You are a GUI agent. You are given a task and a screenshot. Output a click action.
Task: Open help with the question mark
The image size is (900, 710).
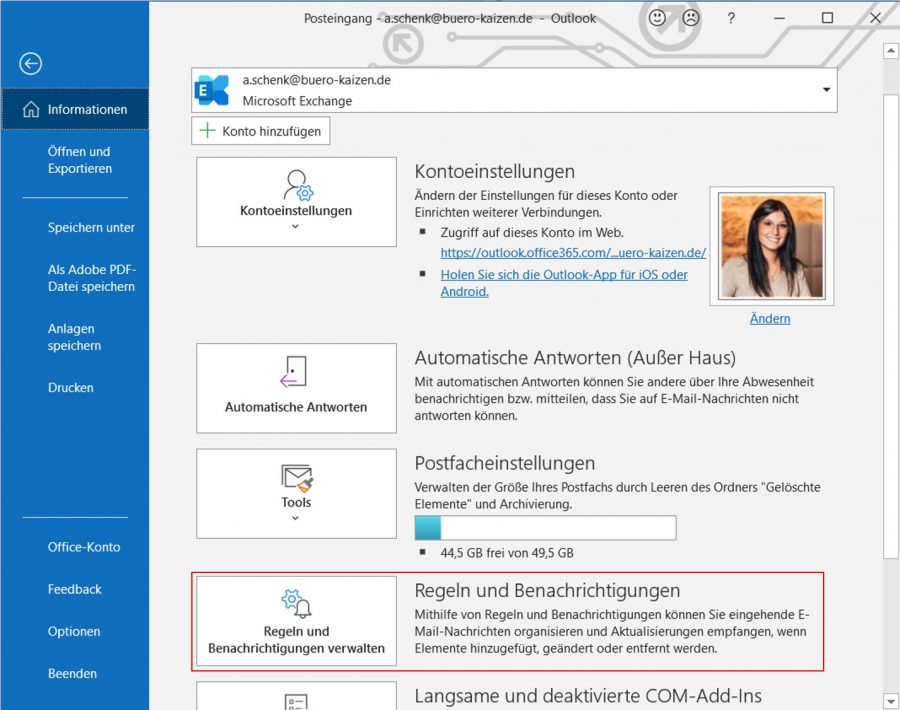(731, 18)
